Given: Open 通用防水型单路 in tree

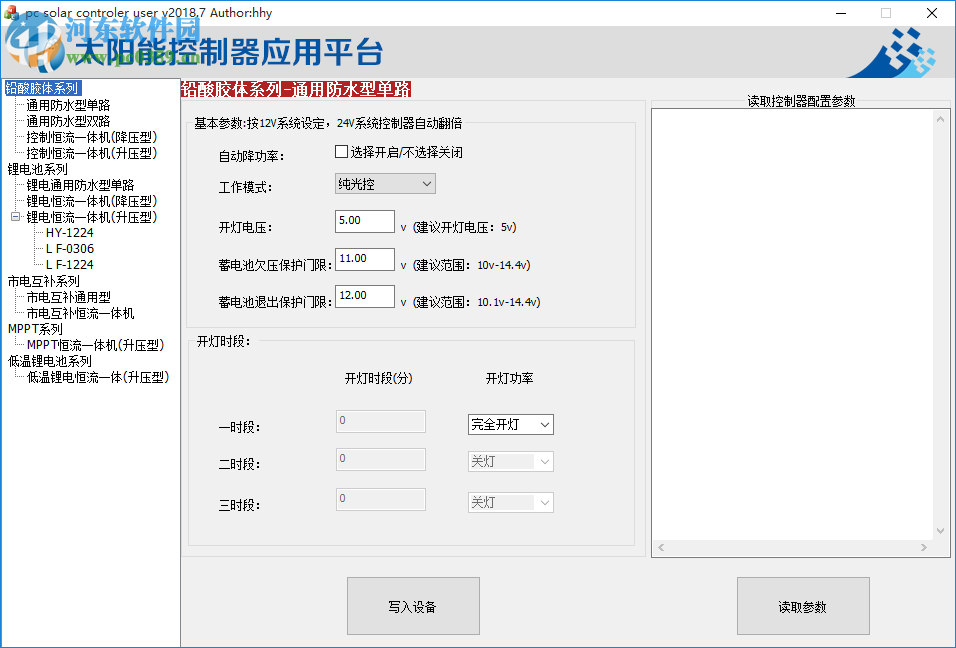Looking at the screenshot, I should click(68, 105).
